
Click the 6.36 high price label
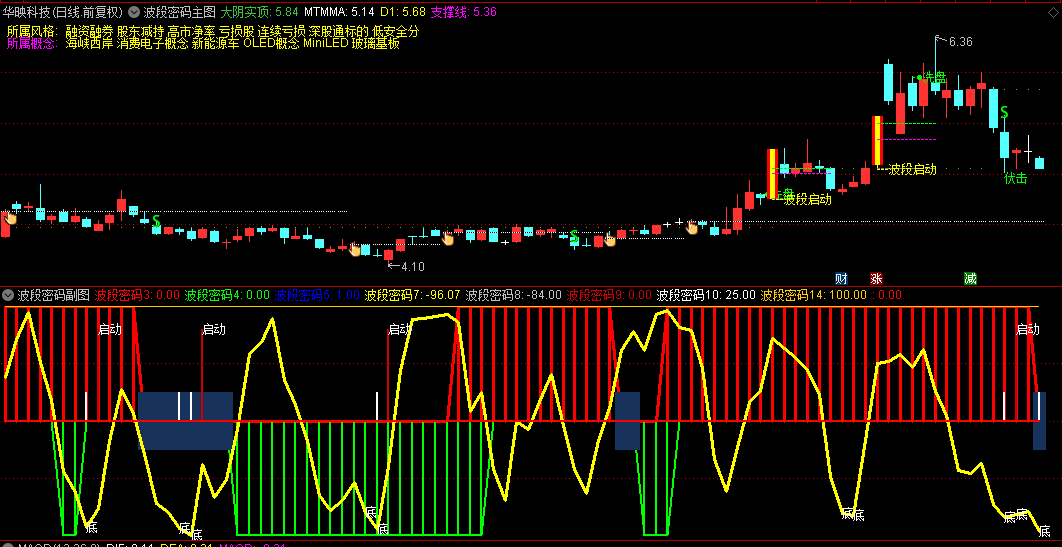pos(960,41)
